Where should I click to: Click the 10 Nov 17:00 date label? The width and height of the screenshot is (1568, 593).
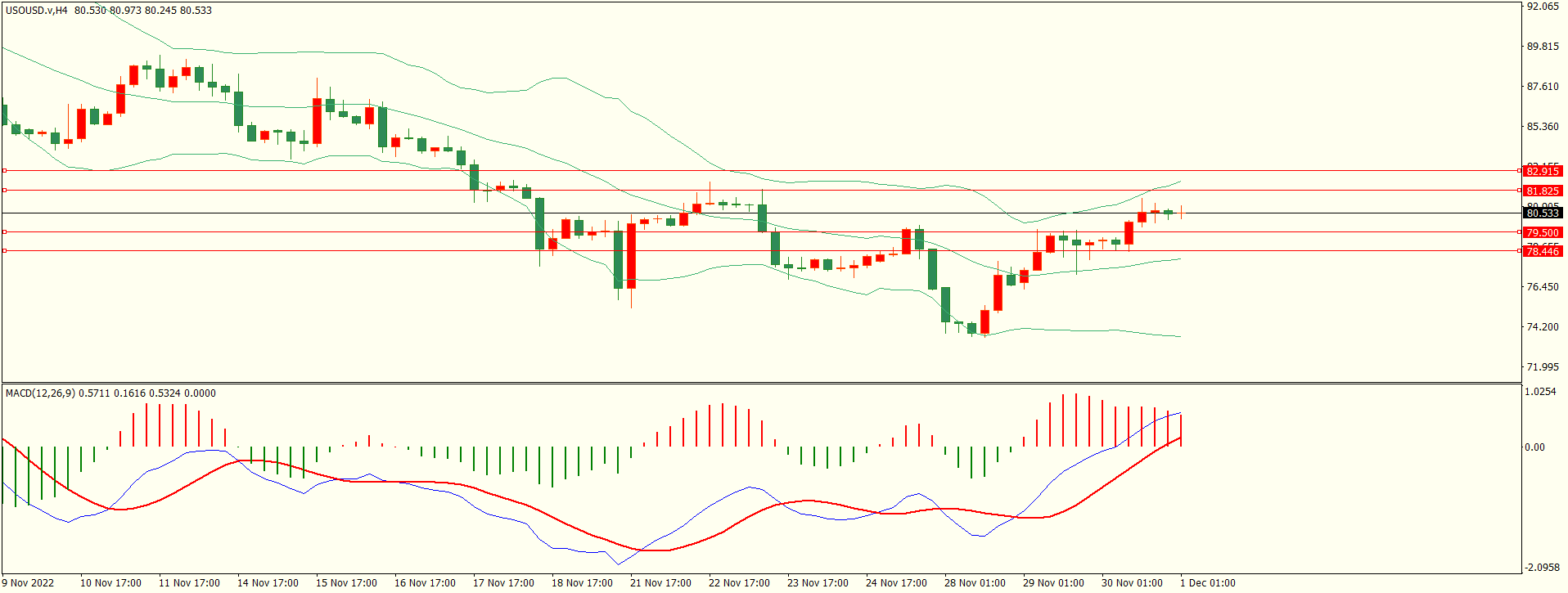[x=110, y=583]
